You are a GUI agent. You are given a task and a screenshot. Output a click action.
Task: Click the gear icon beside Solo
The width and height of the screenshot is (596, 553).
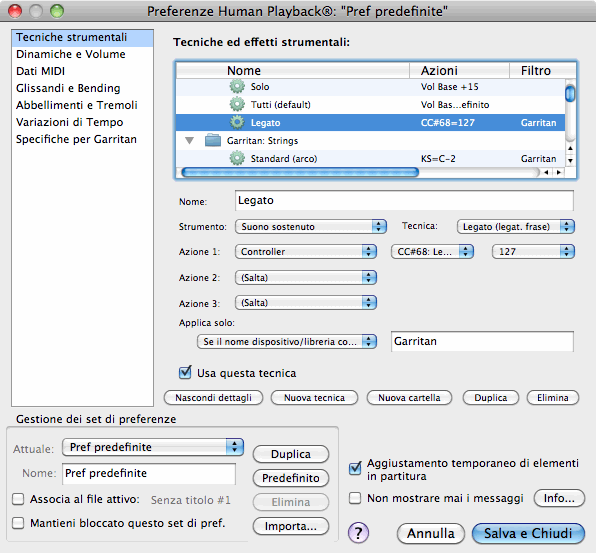[237, 87]
